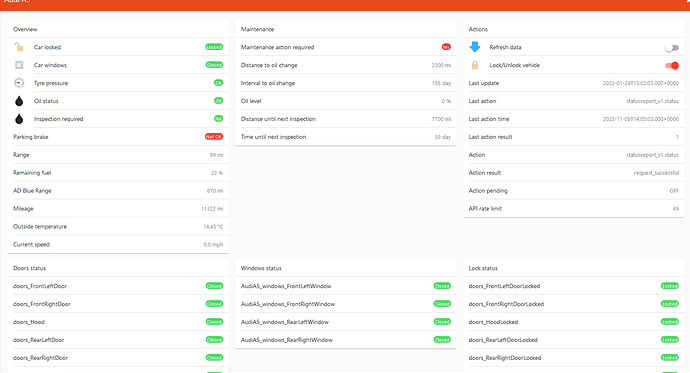Click the Closed badge for AudiA5_windows_RearLeftWindow
The height and width of the screenshot is (373, 690).
pyautogui.click(x=442, y=322)
